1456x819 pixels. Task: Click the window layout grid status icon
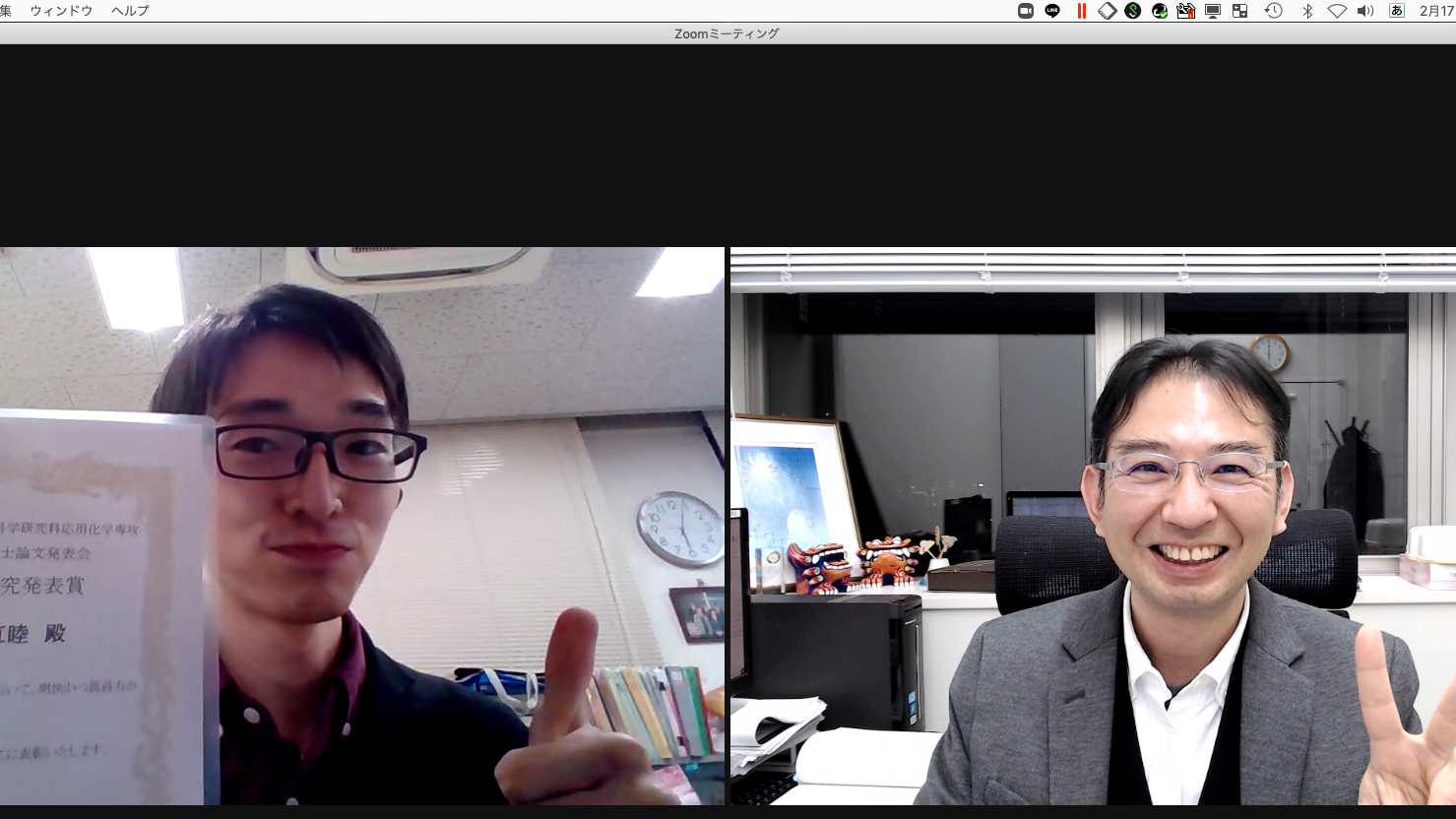point(1239,11)
